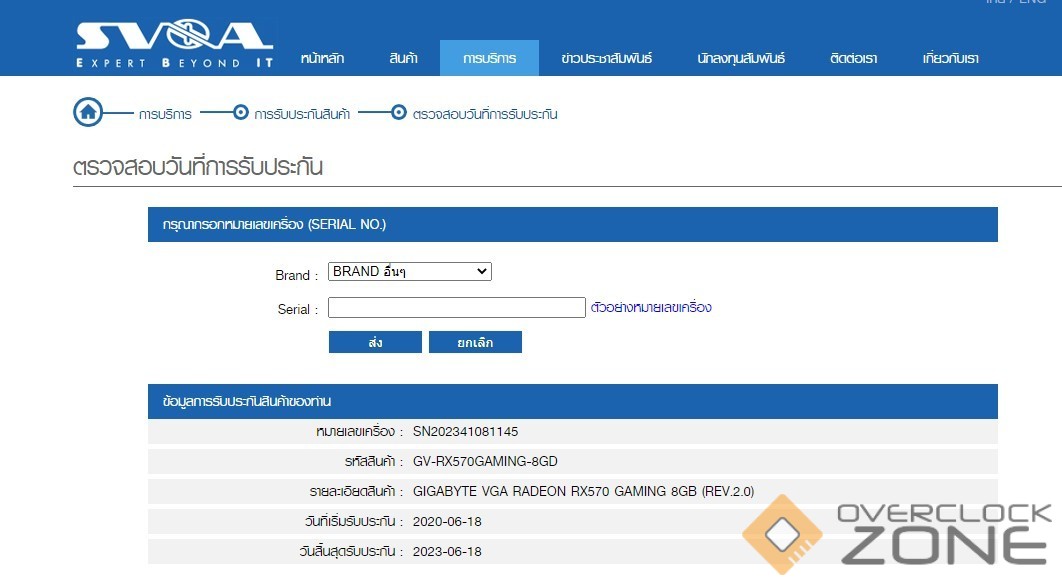This screenshot has height=585, width=1062.
Task: Open the Brand dropdown list
Action: tap(410, 272)
